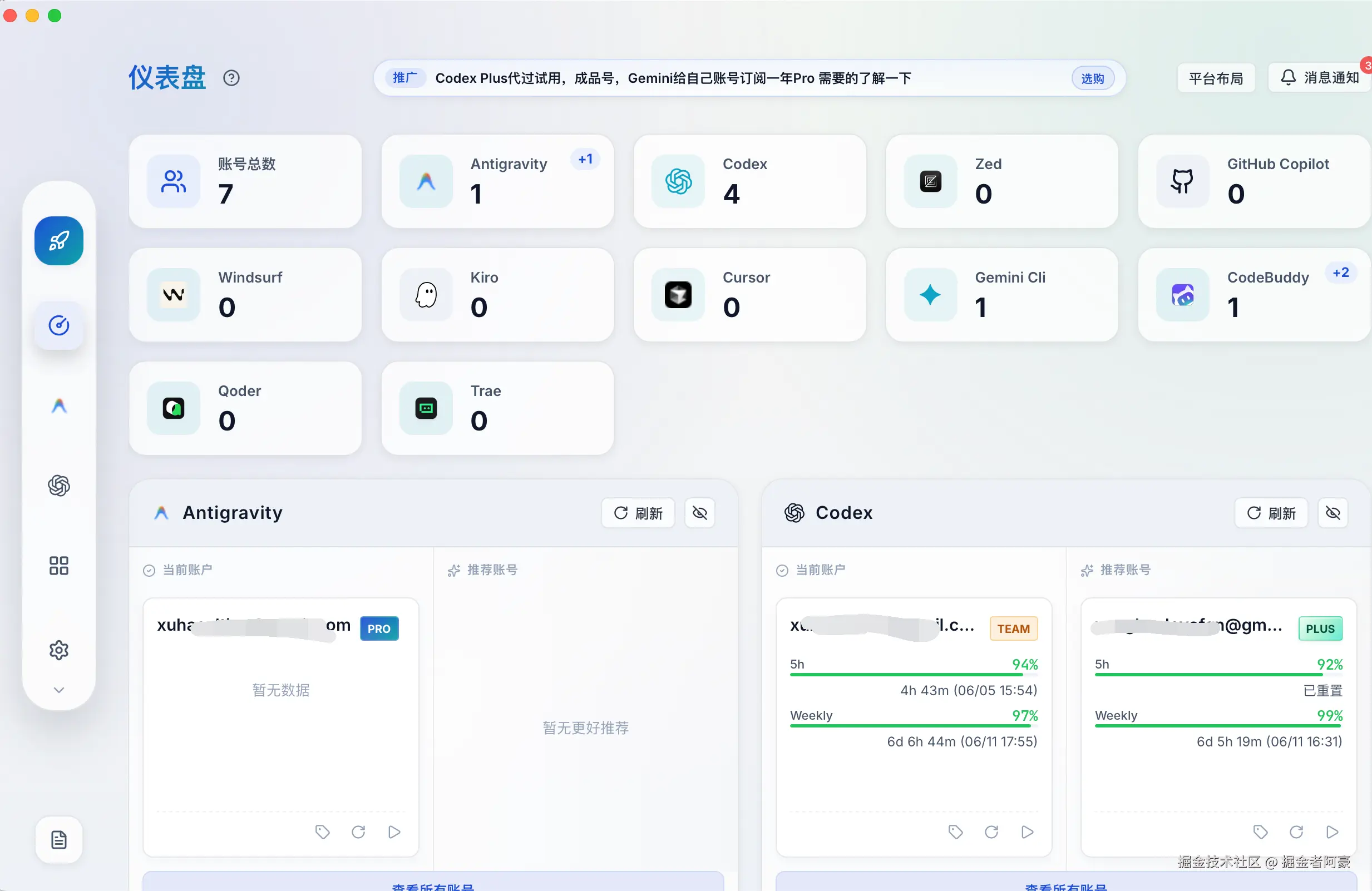Image resolution: width=1372 pixels, height=891 pixels.
Task: Click the 账号总数 card
Action: point(245,181)
